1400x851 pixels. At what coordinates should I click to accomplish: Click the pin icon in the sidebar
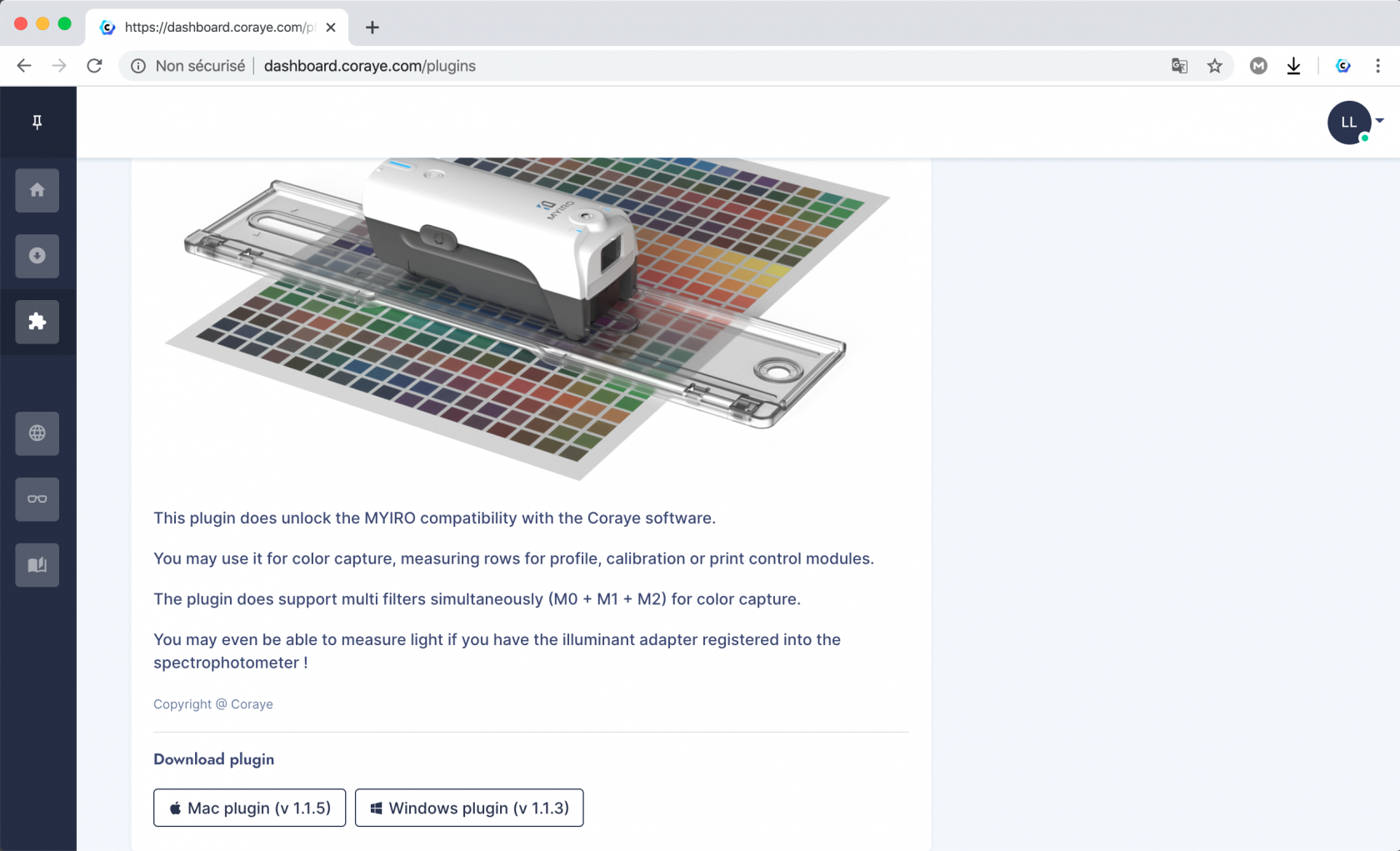tap(37, 123)
